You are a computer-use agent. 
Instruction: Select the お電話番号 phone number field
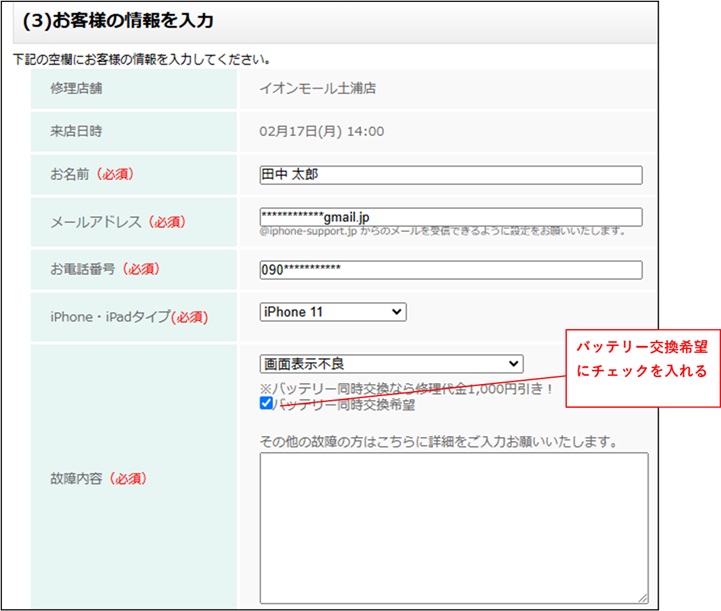(450, 270)
